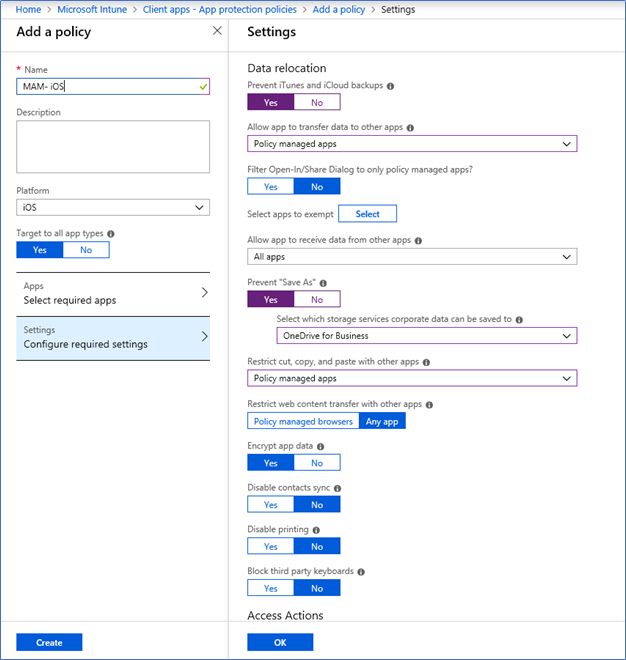The image size is (626, 660).
Task: Open the Platform iOS dropdown
Action: click(x=113, y=208)
